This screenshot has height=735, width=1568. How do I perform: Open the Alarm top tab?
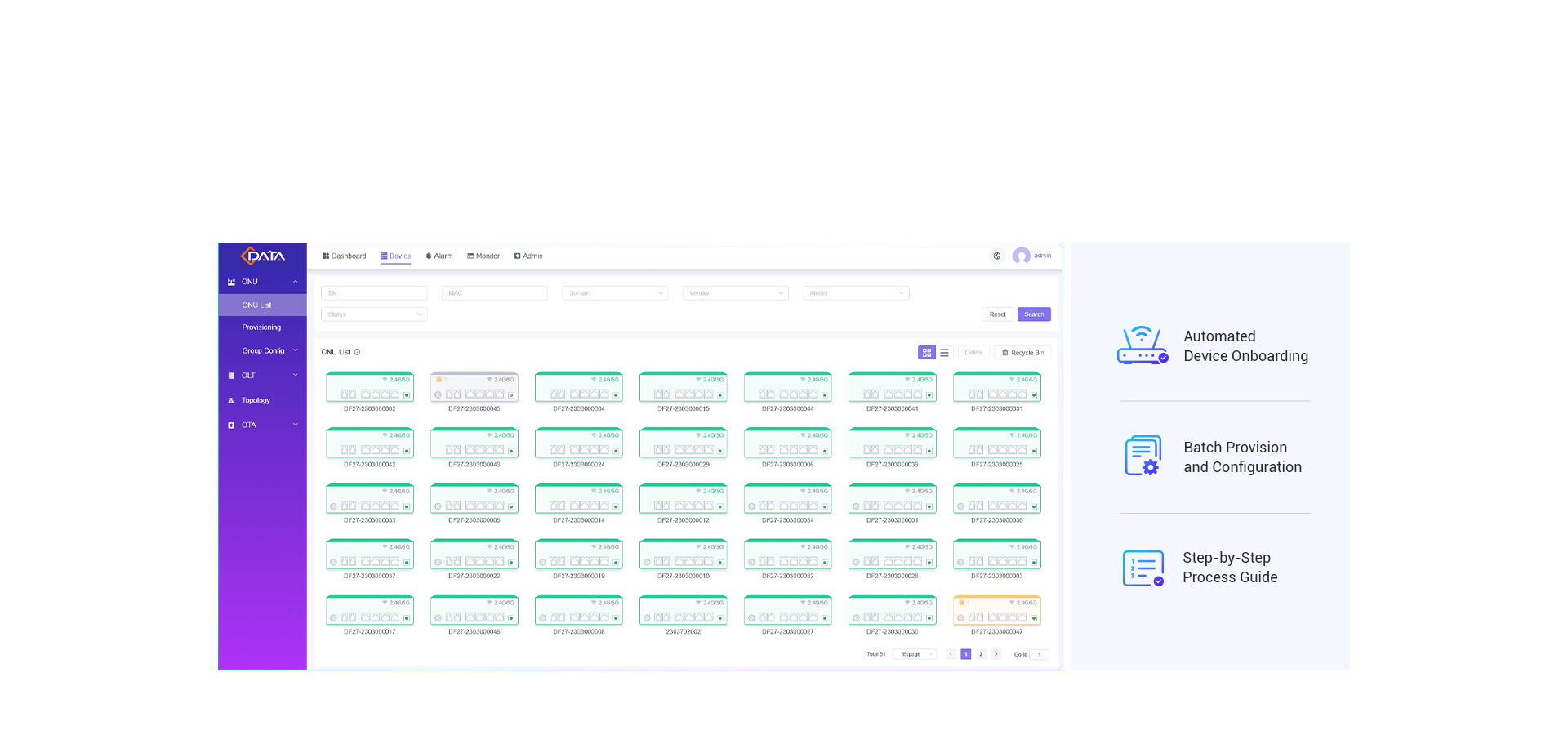(x=439, y=256)
